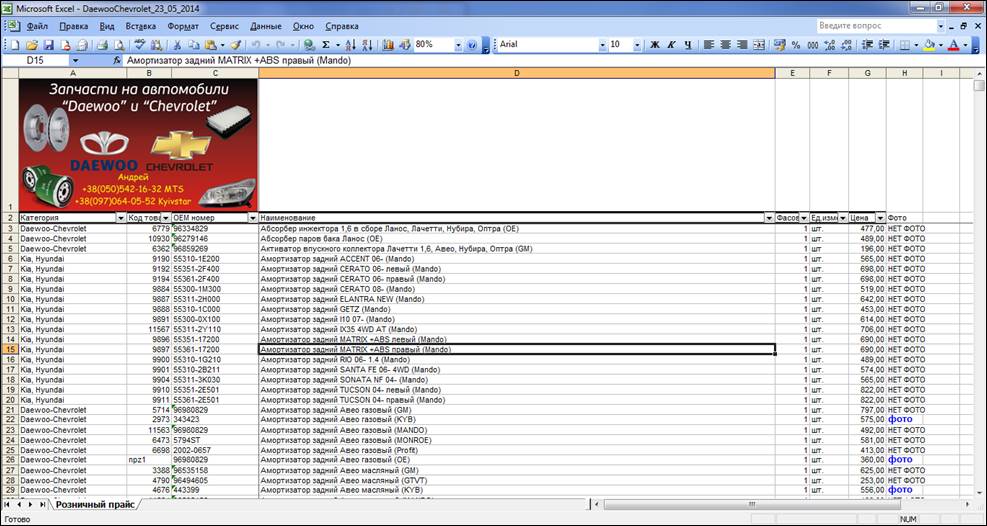Center the cell text with the Center icon
The image size is (987, 526).
[725, 45]
